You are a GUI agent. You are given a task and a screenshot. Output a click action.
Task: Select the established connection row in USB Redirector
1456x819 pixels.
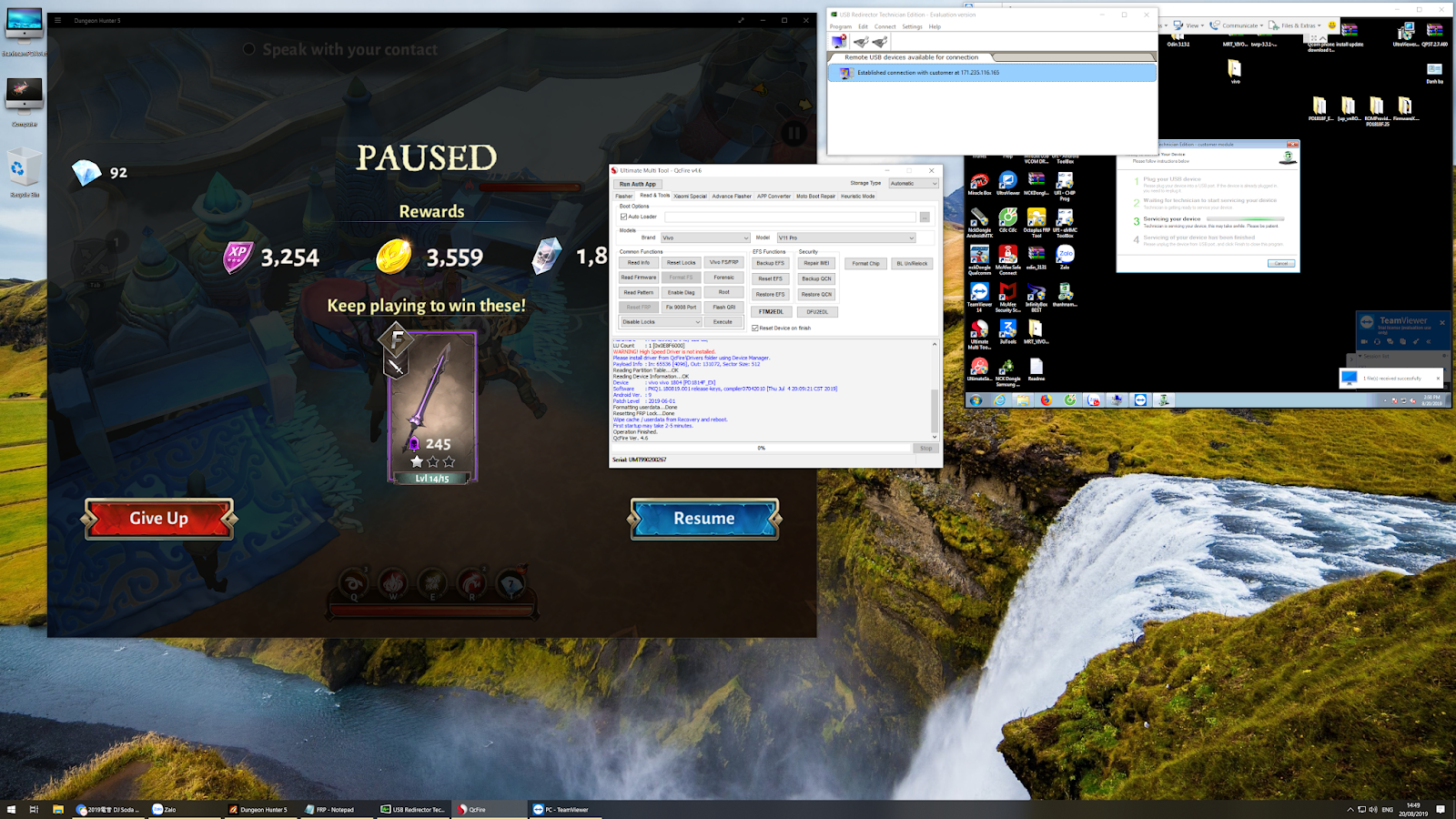coord(992,73)
